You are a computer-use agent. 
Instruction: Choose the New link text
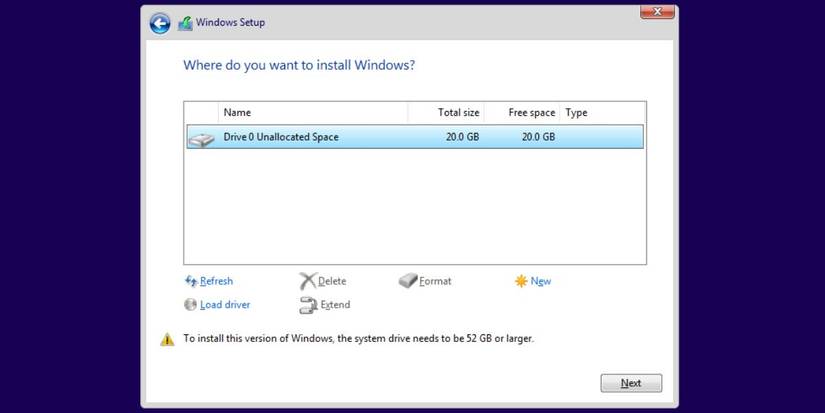click(x=541, y=281)
